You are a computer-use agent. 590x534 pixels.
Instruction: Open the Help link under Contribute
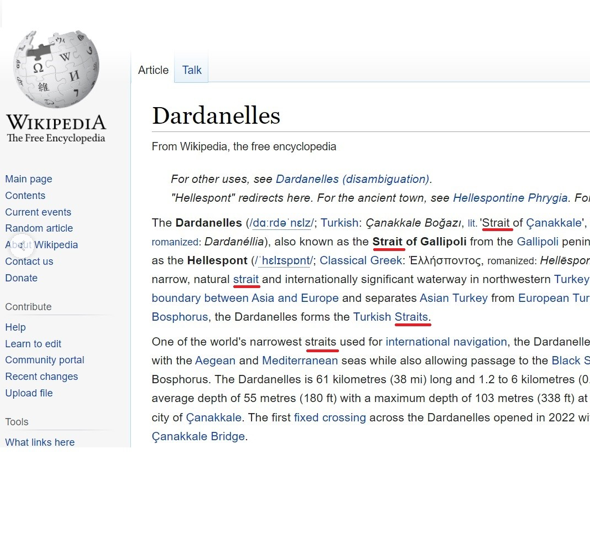(15, 327)
